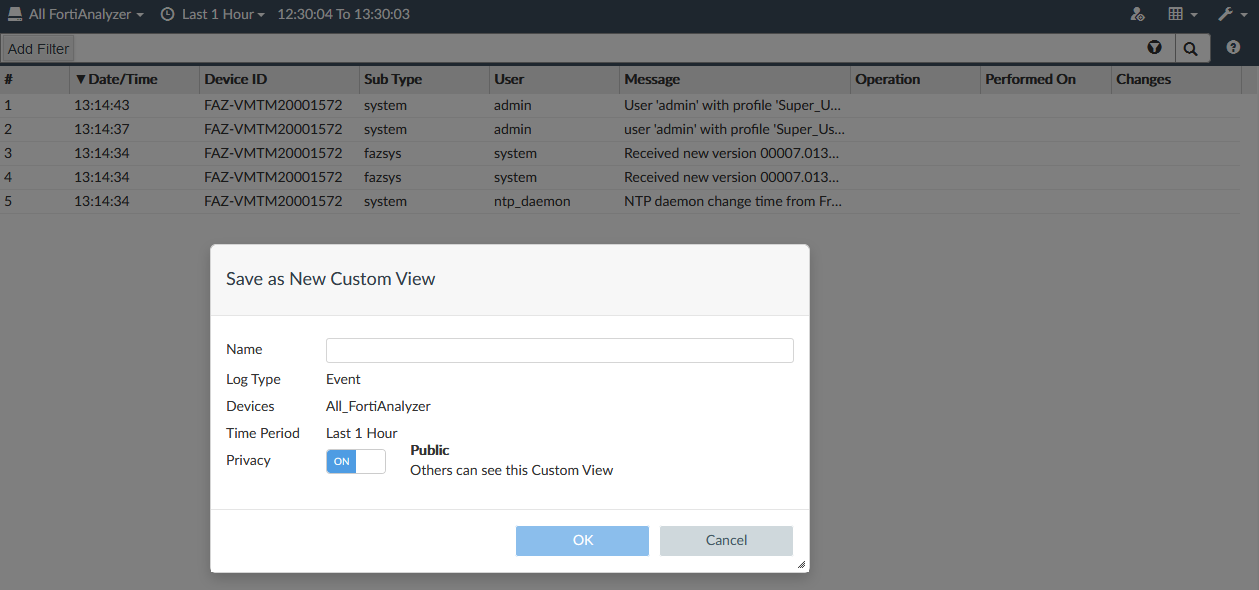Expand the All FortiAnalyzer device dropdown

(x=86, y=14)
